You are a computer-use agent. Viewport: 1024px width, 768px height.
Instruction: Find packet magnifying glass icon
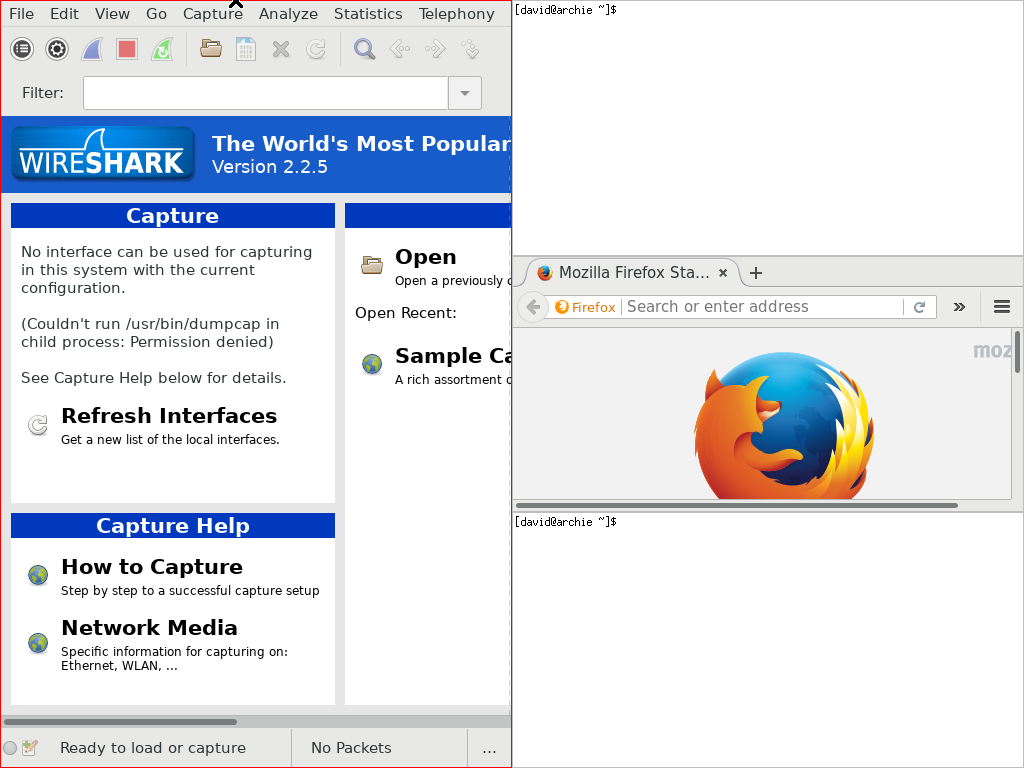[x=364, y=49]
